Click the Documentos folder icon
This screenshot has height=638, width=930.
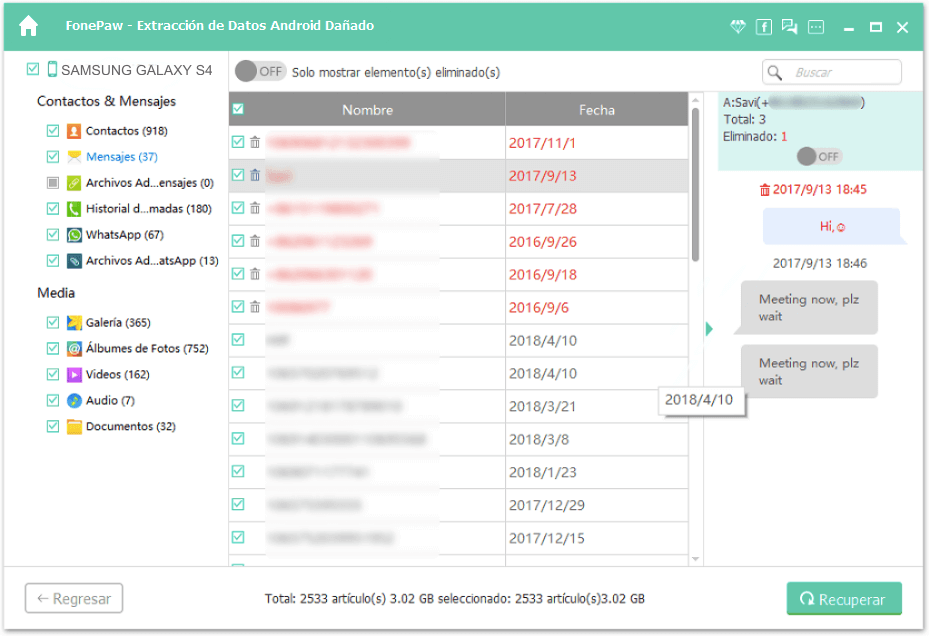point(74,427)
